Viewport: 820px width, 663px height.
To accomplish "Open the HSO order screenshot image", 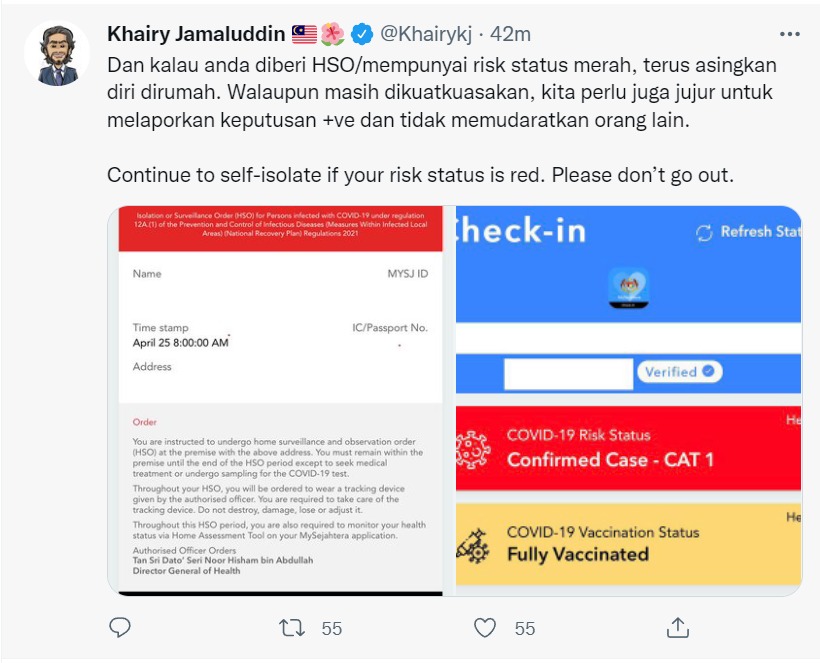I will (x=280, y=401).
